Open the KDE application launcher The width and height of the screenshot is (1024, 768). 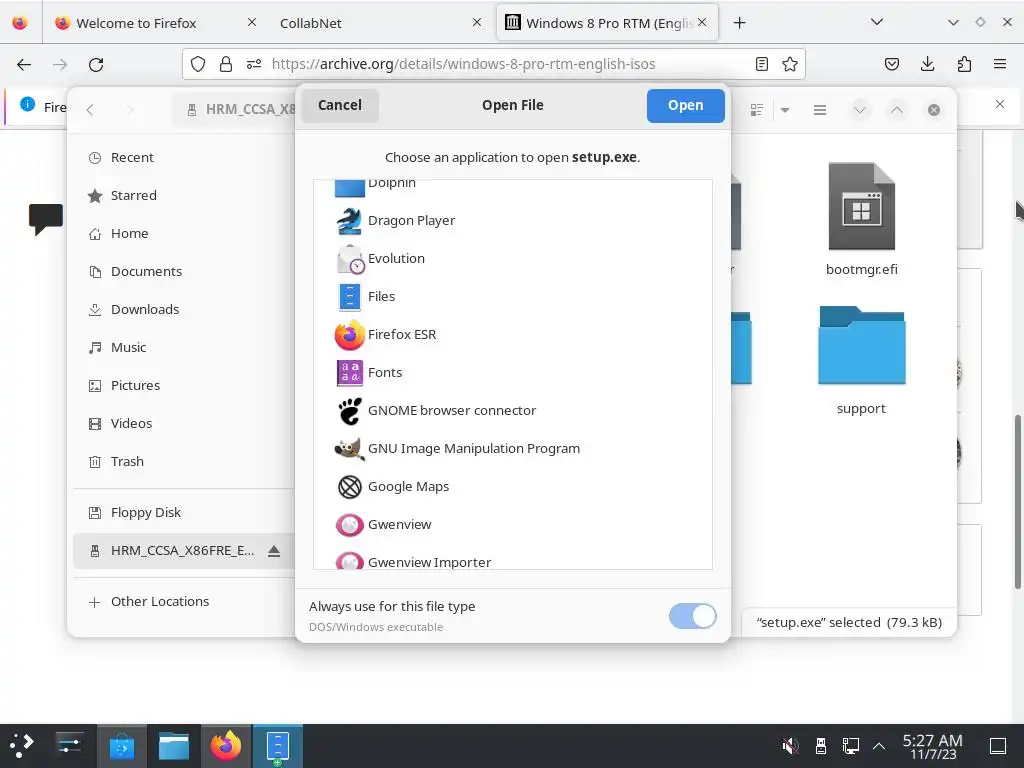click(x=22, y=745)
